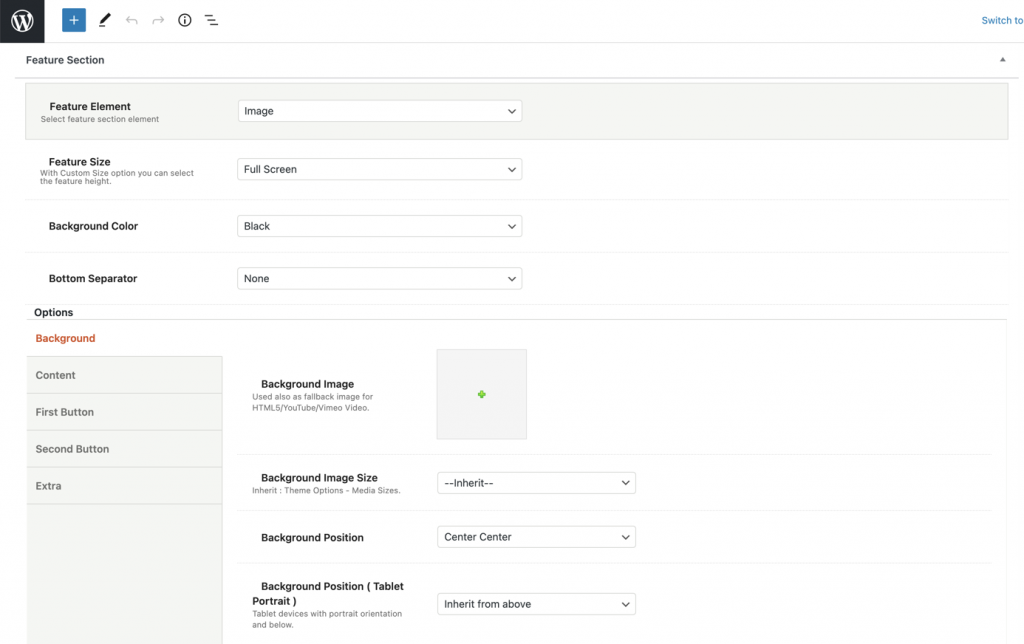Image resolution: width=1024 pixels, height=644 pixels.
Task: Change the Background Image Size from Inherit
Action: (x=536, y=483)
